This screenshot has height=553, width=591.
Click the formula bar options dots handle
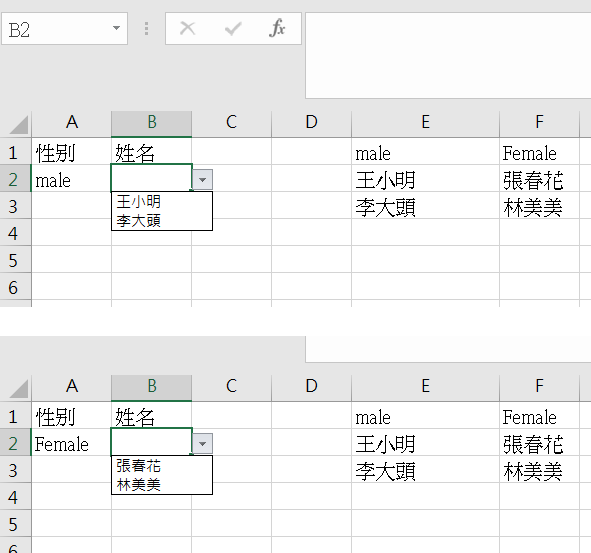pyautogui.click(x=147, y=29)
